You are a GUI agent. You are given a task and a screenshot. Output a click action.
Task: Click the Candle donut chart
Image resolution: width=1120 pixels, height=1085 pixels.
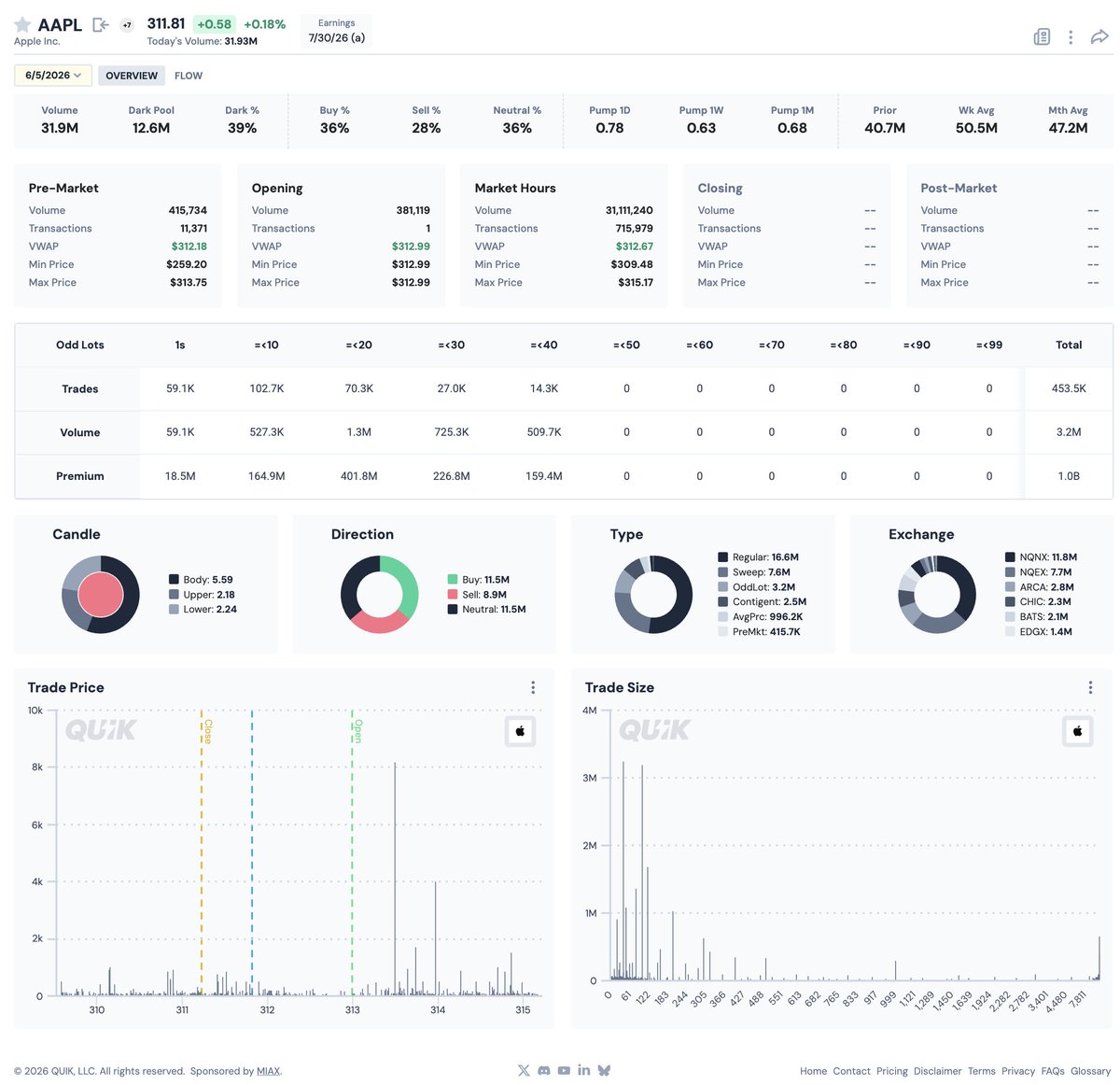101,594
